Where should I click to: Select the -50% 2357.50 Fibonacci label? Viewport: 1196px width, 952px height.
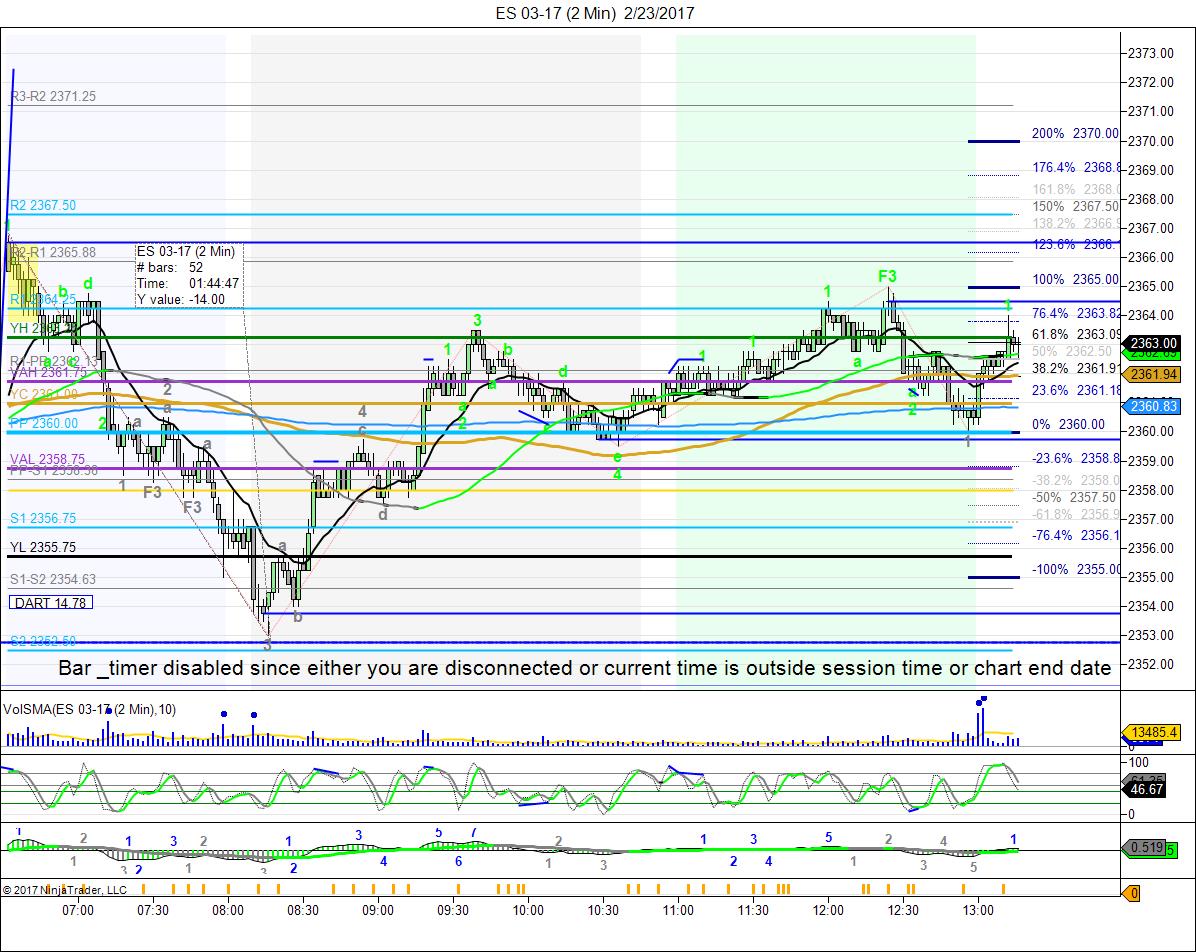click(x=1074, y=497)
